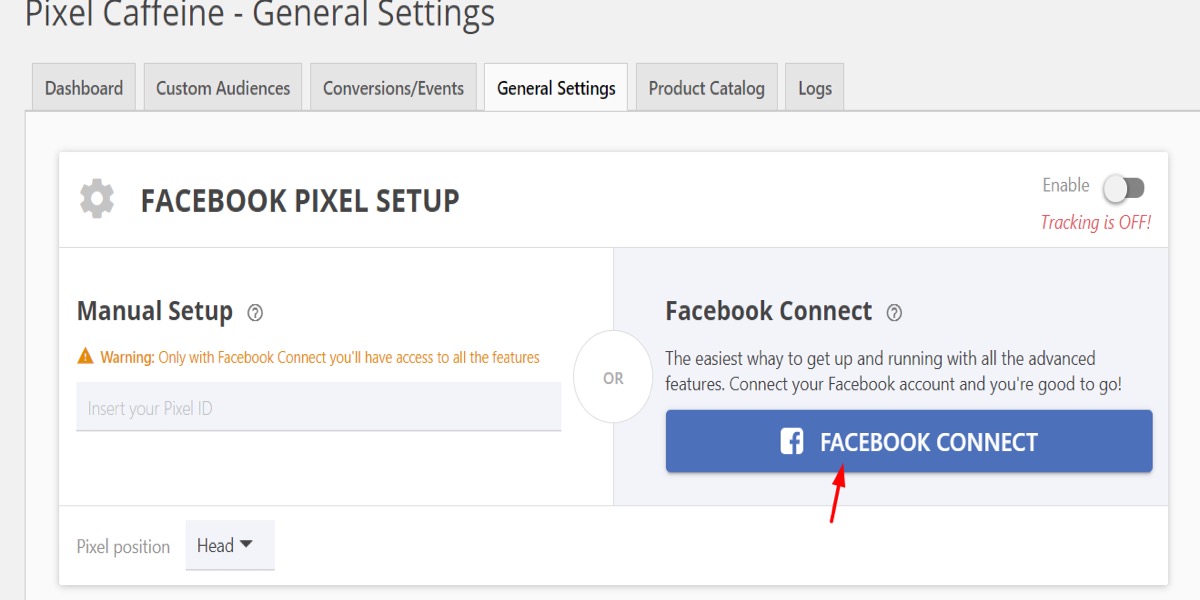
Task: Click the OR divider circle
Action: click(x=613, y=378)
